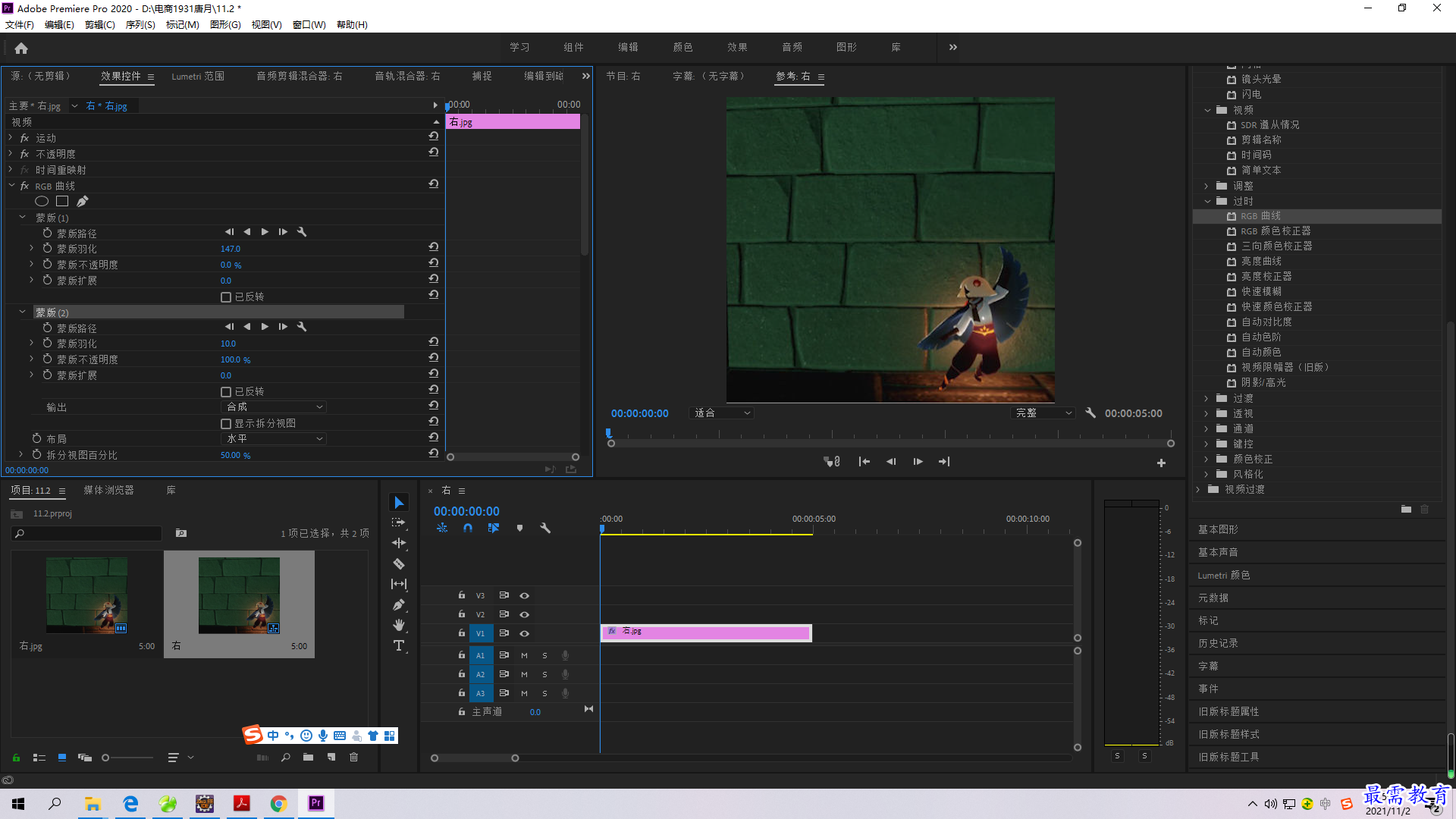Enable 显示拆分视图 checkbox
Image resolution: width=1456 pixels, height=819 pixels.
[226, 424]
